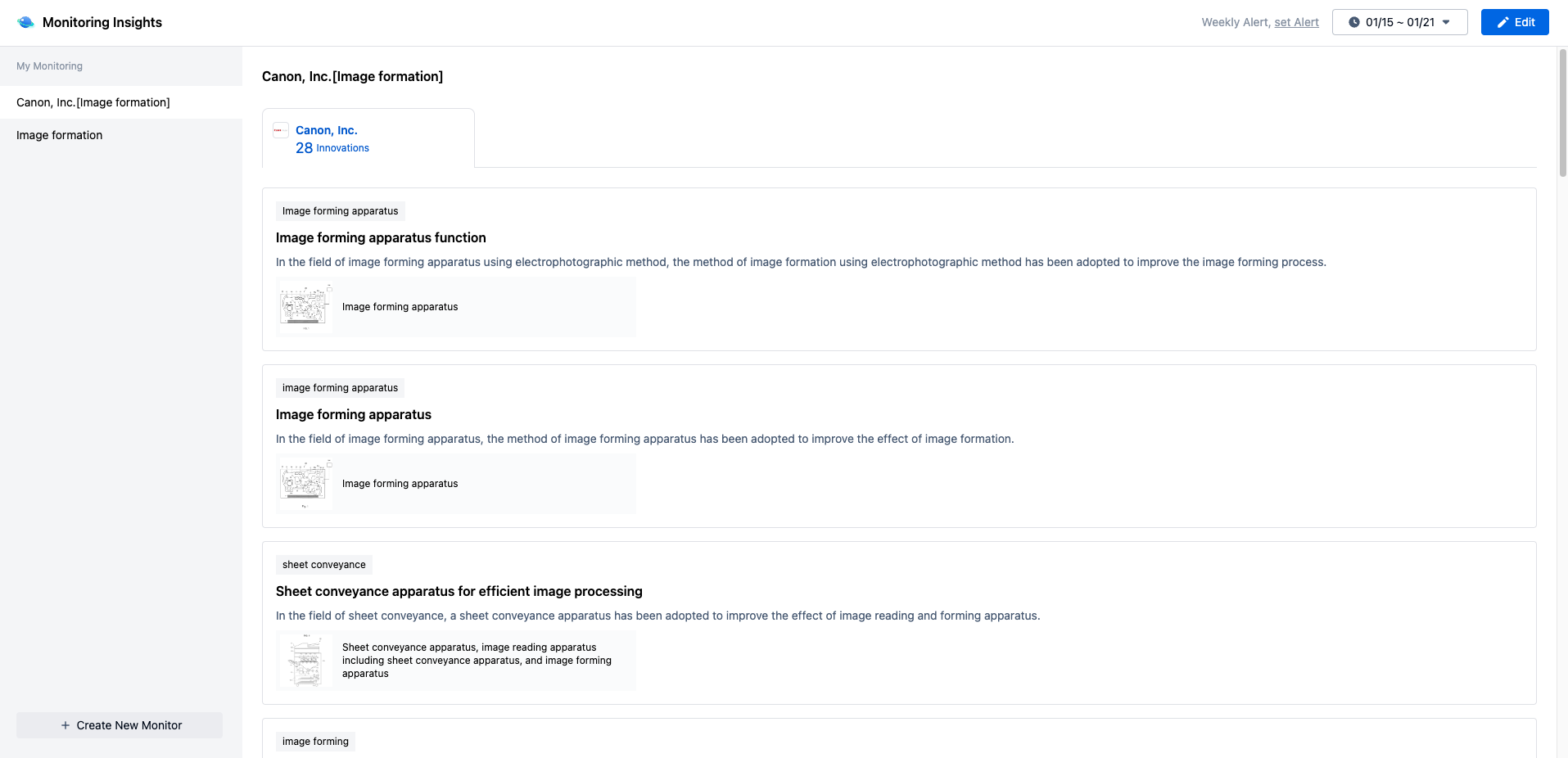Click the plus icon for new monitor
1568x758 pixels.
click(66, 725)
